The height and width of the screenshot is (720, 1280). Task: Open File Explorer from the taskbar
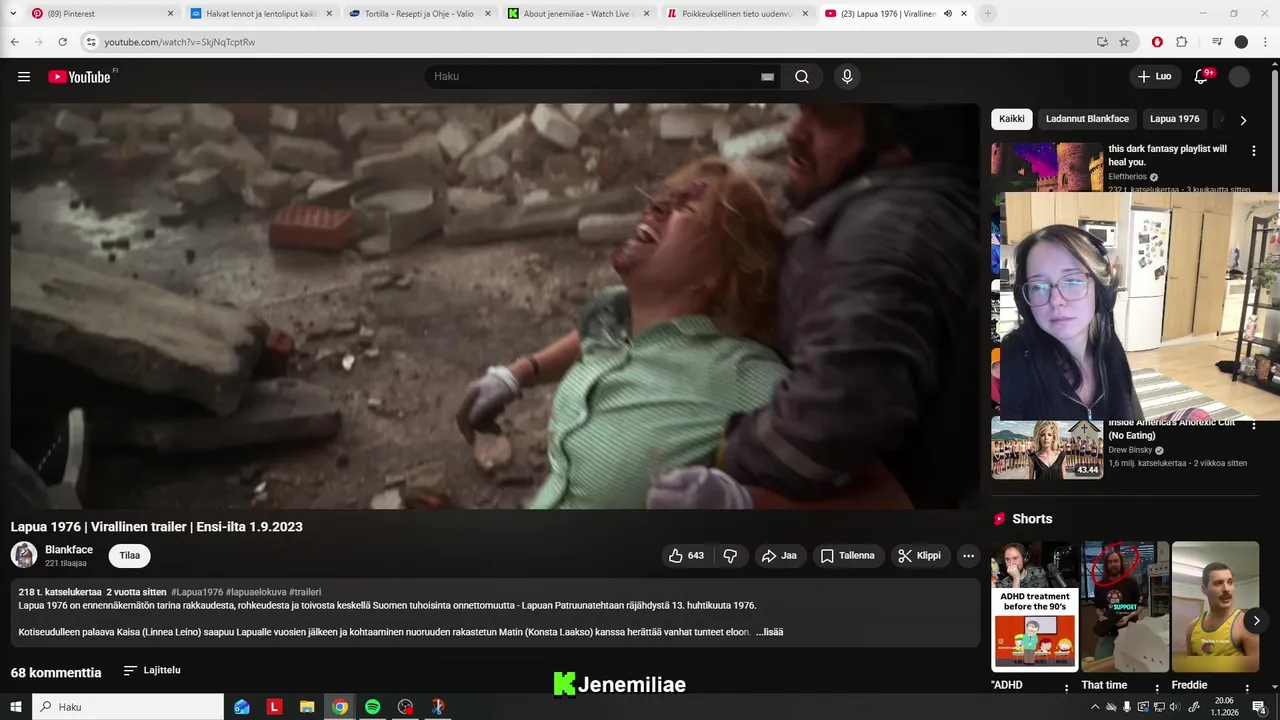point(307,707)
